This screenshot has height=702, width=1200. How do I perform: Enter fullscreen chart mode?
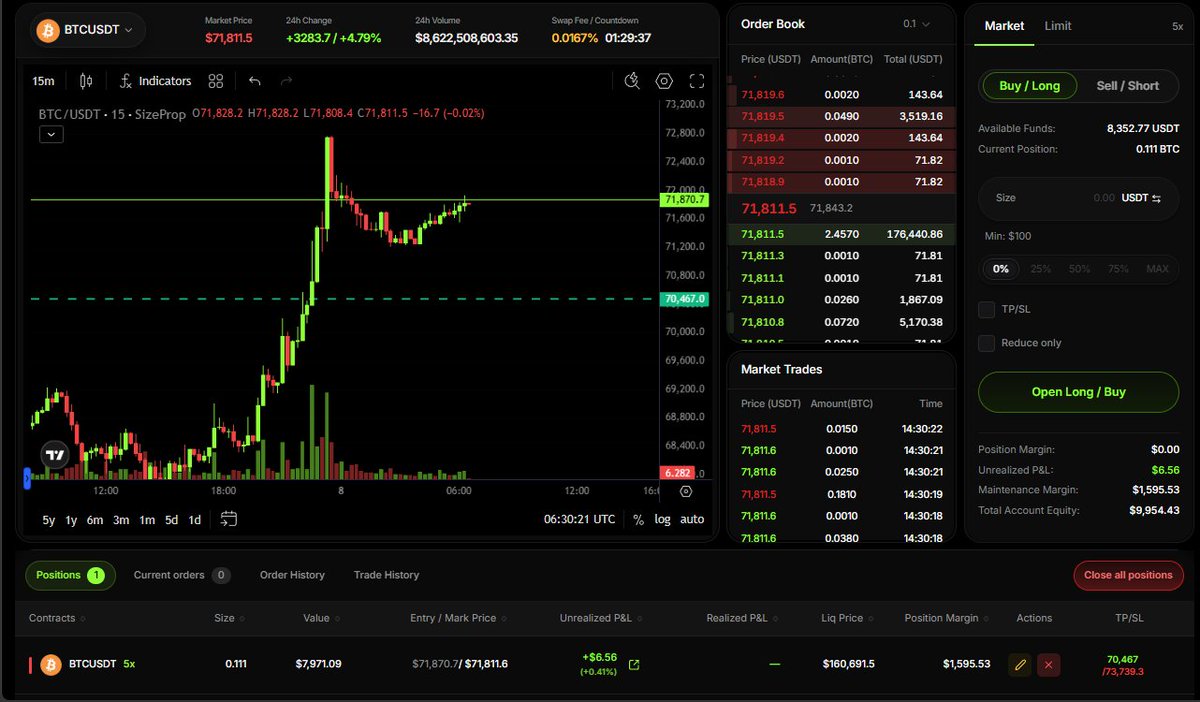click(x=697, y=81)
